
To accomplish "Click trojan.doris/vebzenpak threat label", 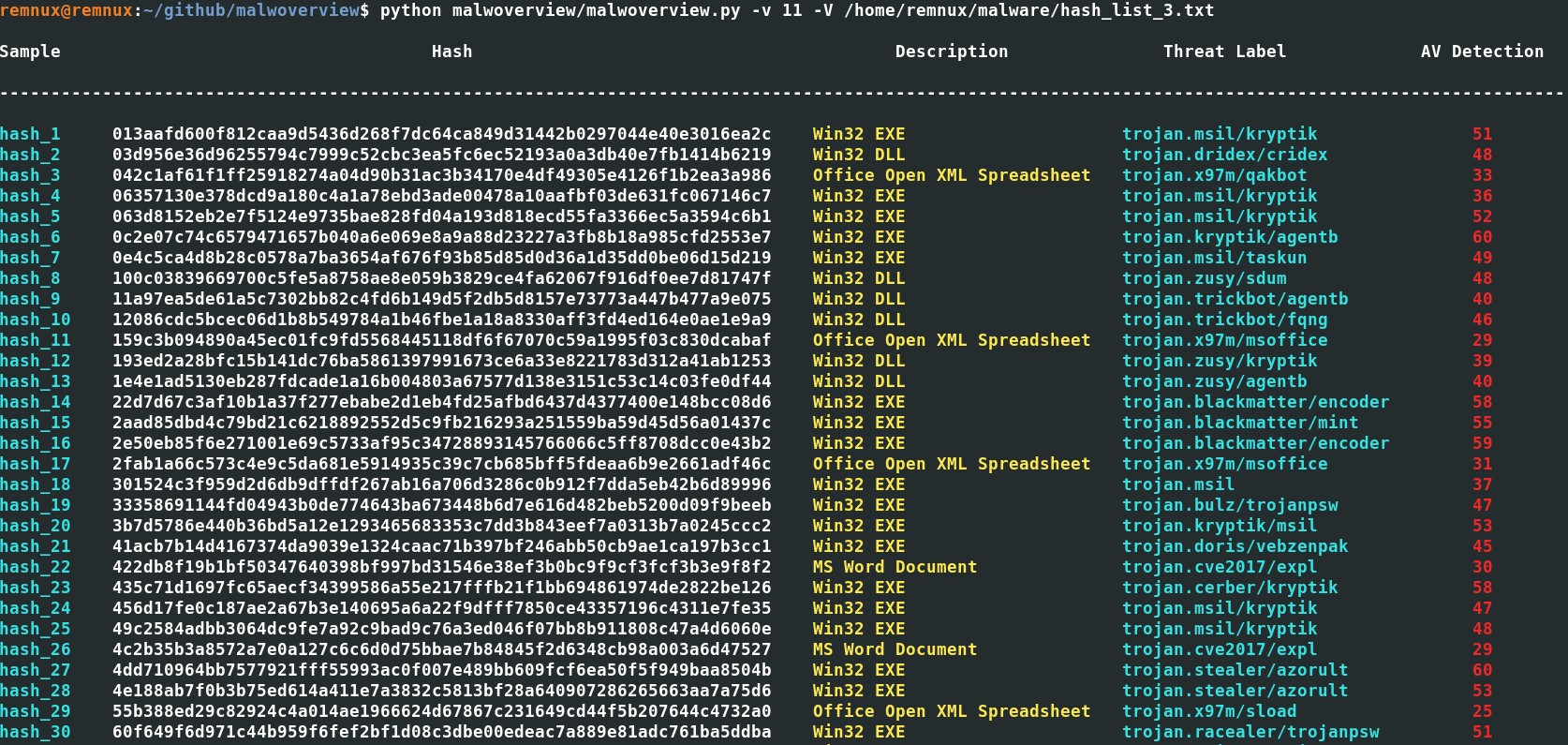I will click(1235, 546).
